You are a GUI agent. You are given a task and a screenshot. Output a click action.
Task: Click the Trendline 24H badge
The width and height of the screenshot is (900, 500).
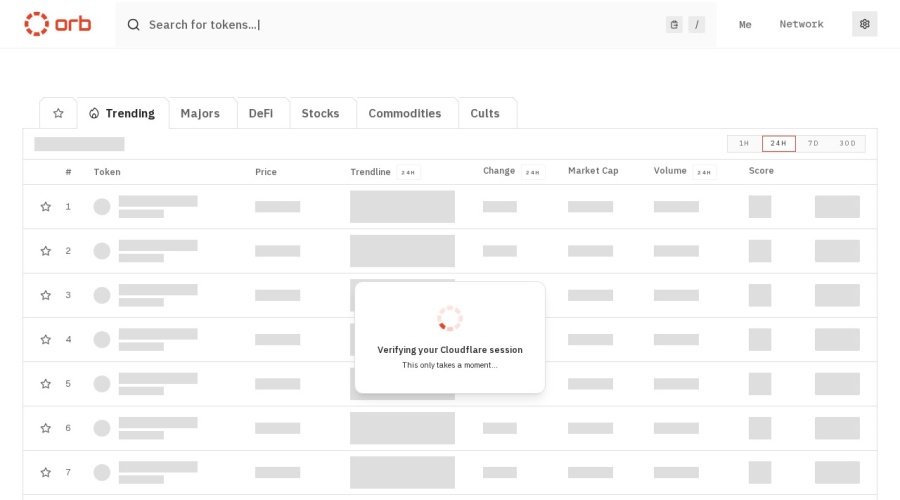coord(408,172)
